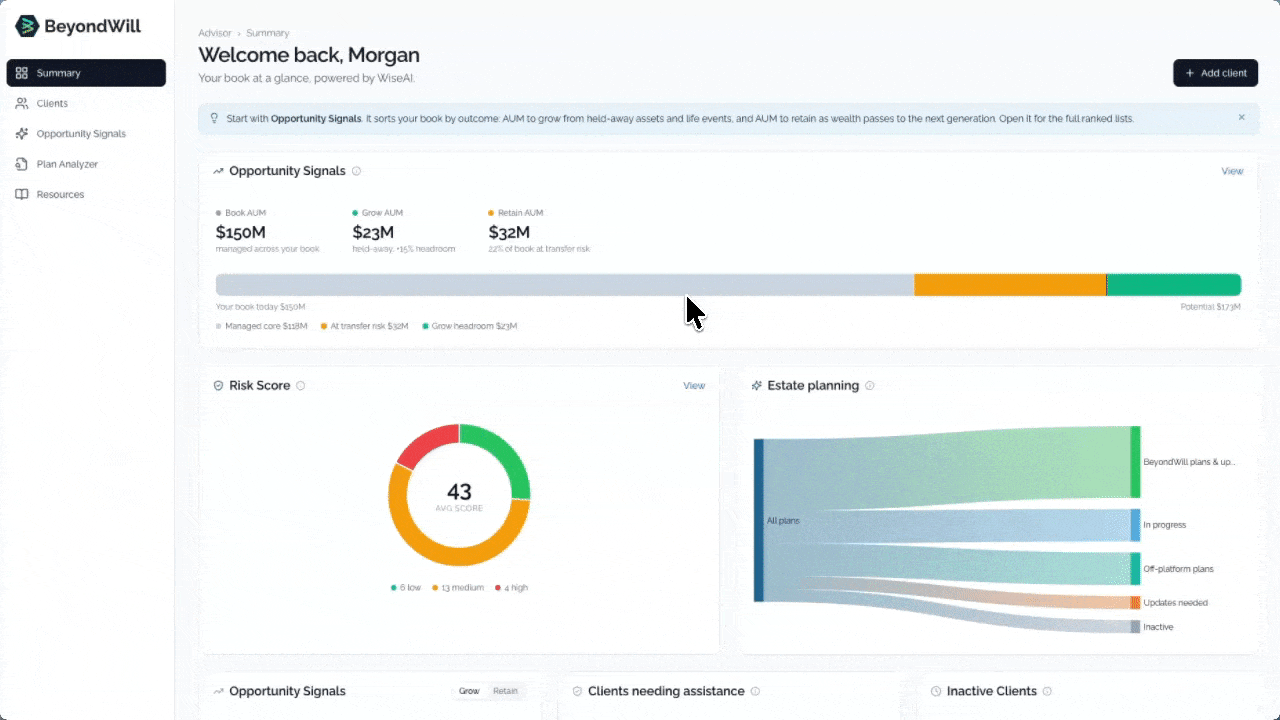Select the Grow toggle in lower Opportunity Signals
This screenshot has height=720, width=1280.
469,691
